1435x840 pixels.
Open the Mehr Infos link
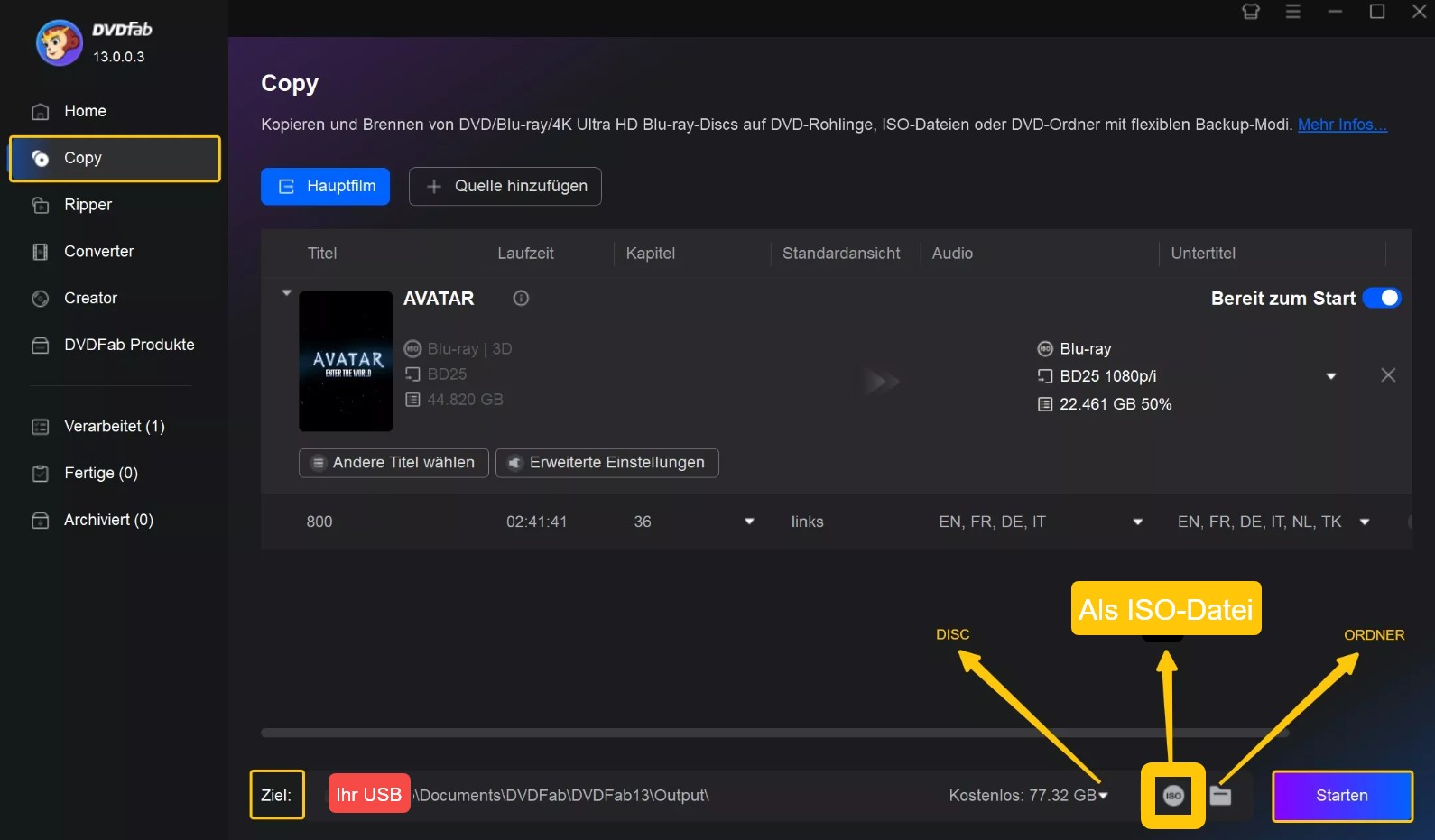tap(1342, 125)
